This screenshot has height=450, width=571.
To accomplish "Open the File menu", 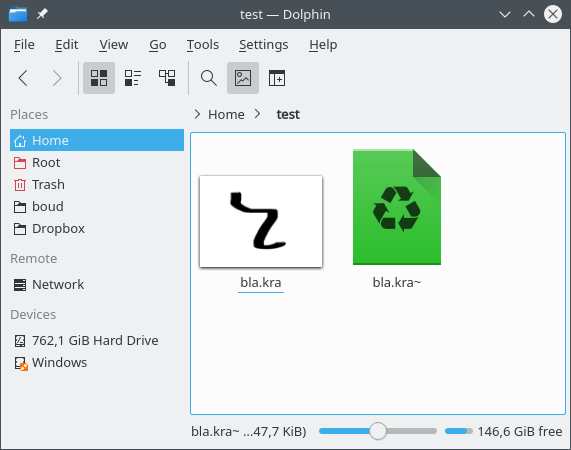I will [x=24, y=45].
